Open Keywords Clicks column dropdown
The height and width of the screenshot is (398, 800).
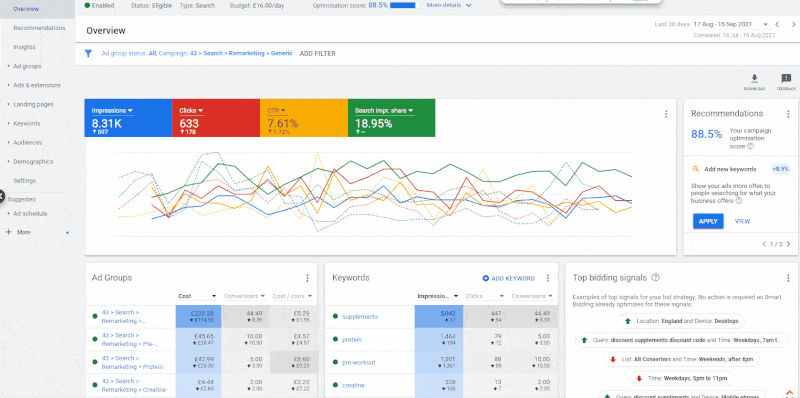pyautogui.click(x=502, y=296)
